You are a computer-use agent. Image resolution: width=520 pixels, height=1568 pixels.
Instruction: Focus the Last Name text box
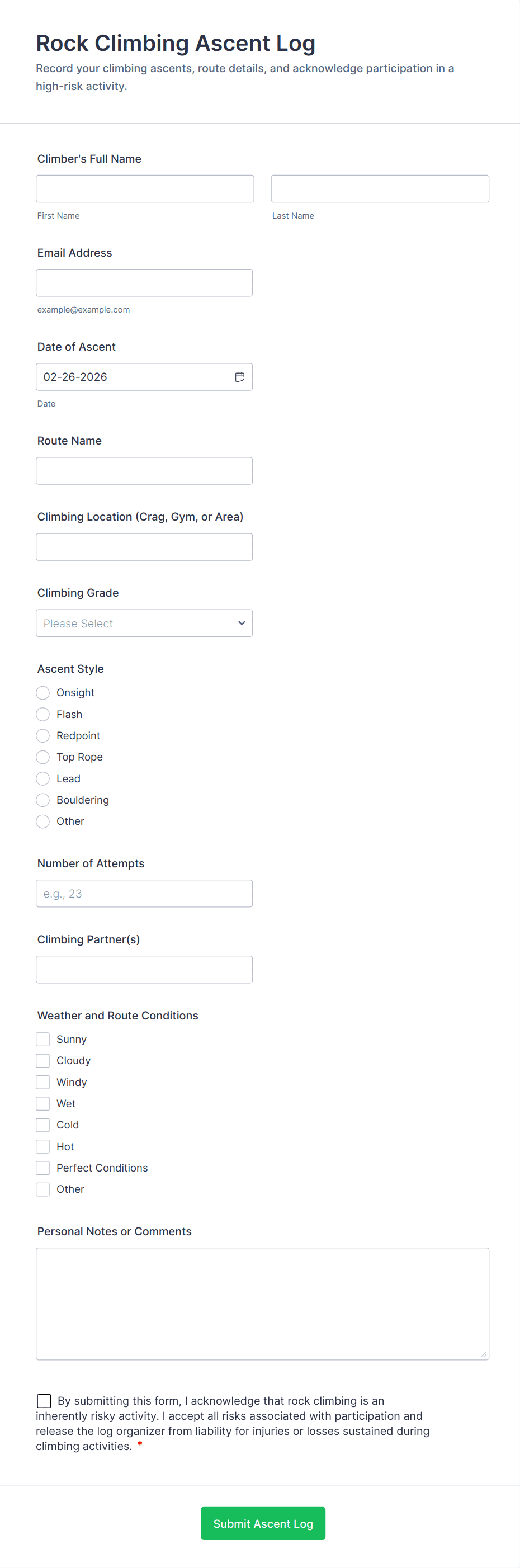(x=379, y=188)
